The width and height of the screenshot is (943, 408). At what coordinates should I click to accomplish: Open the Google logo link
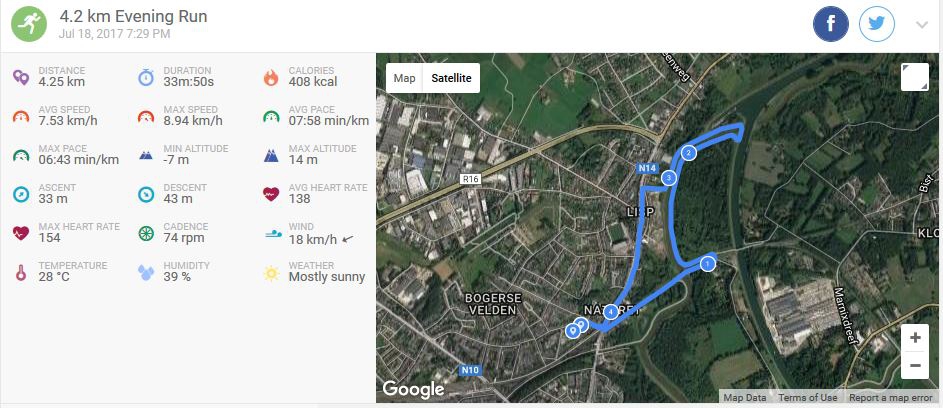coord(413,389)
